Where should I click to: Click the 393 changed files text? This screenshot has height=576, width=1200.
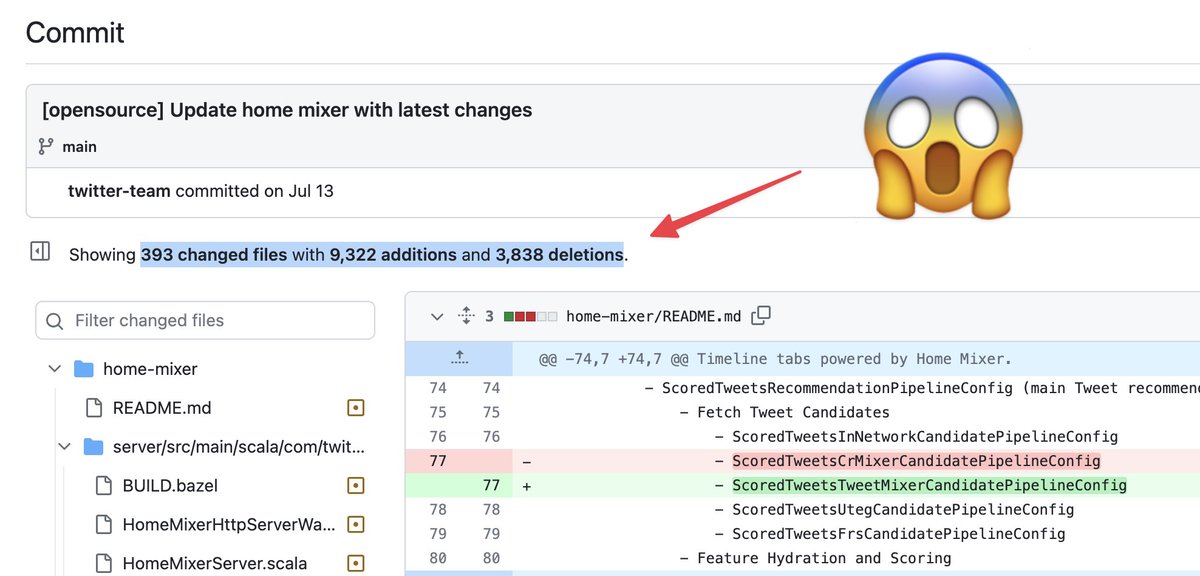(214, 255)
